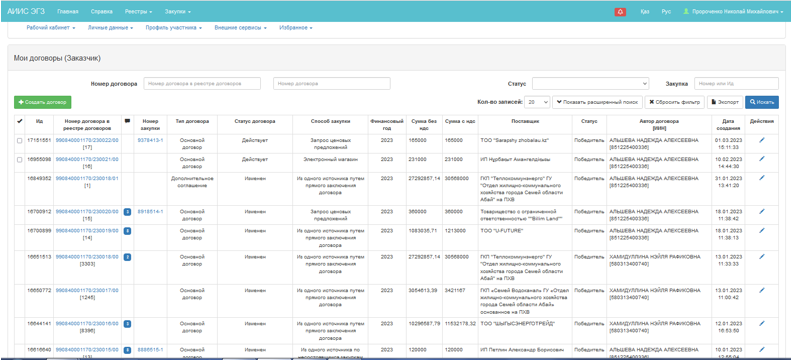Click the АИИС ЭГЗ brand logo
Viewport: 791px width, 360px height.
(26, 11)
